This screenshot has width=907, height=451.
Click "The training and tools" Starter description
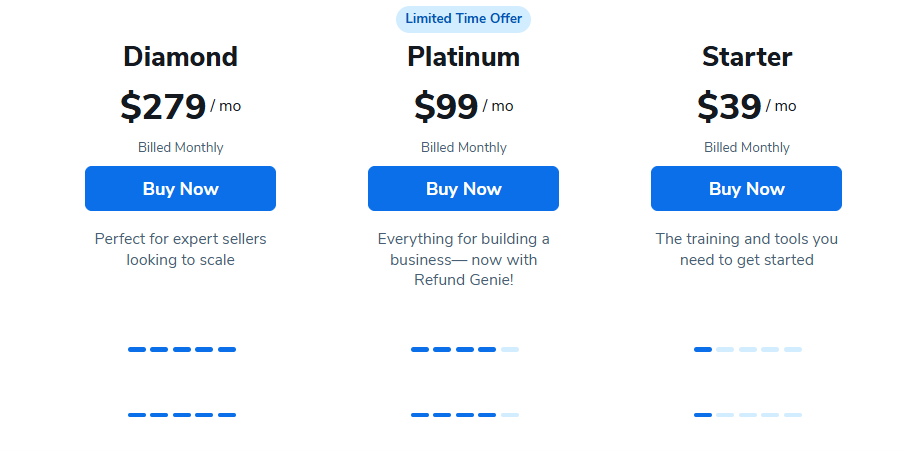click(x=746, y=250)
